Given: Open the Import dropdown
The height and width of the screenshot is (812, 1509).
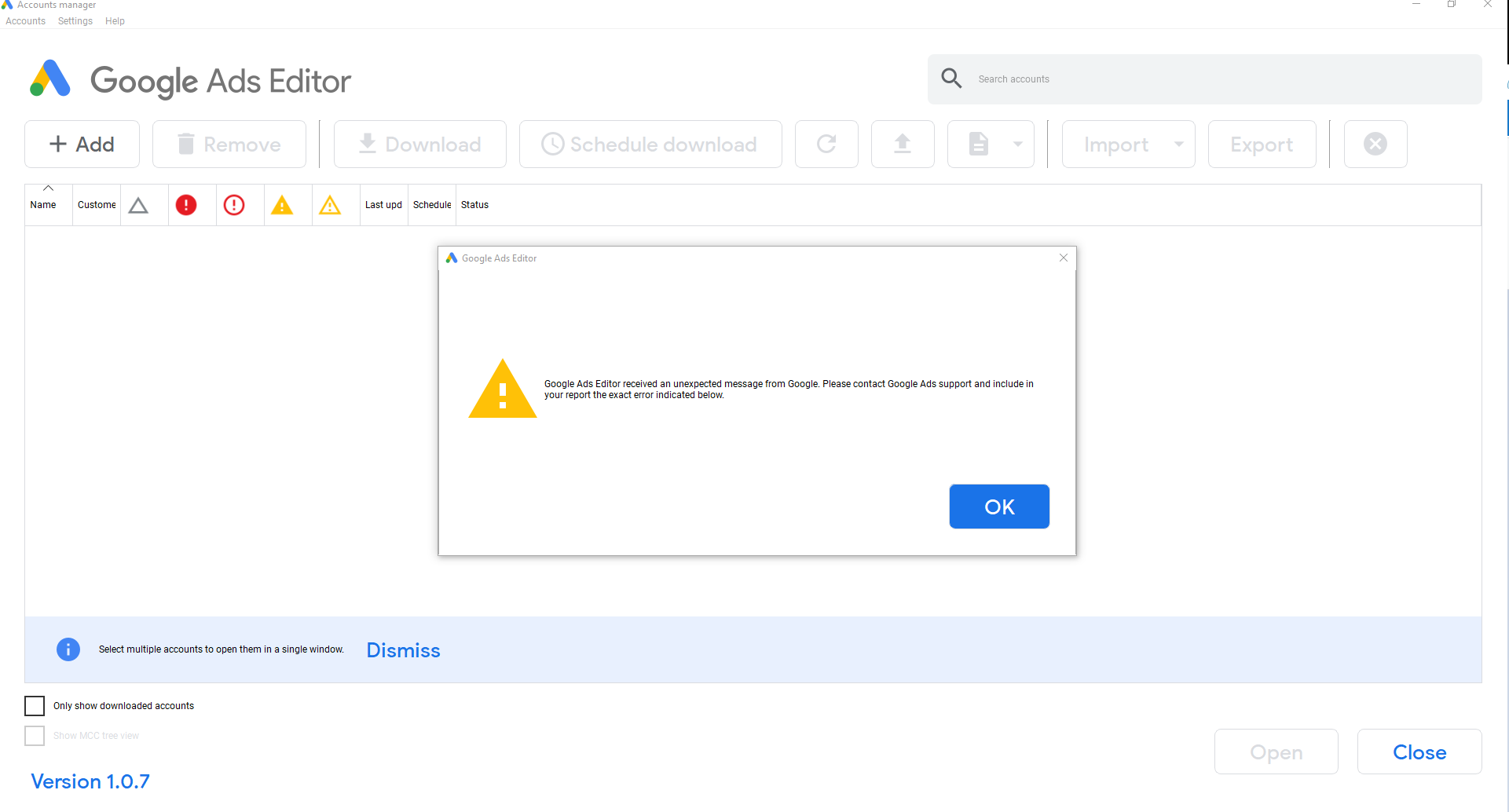Looking at the screenshot, I should [x=1128, y=144].
